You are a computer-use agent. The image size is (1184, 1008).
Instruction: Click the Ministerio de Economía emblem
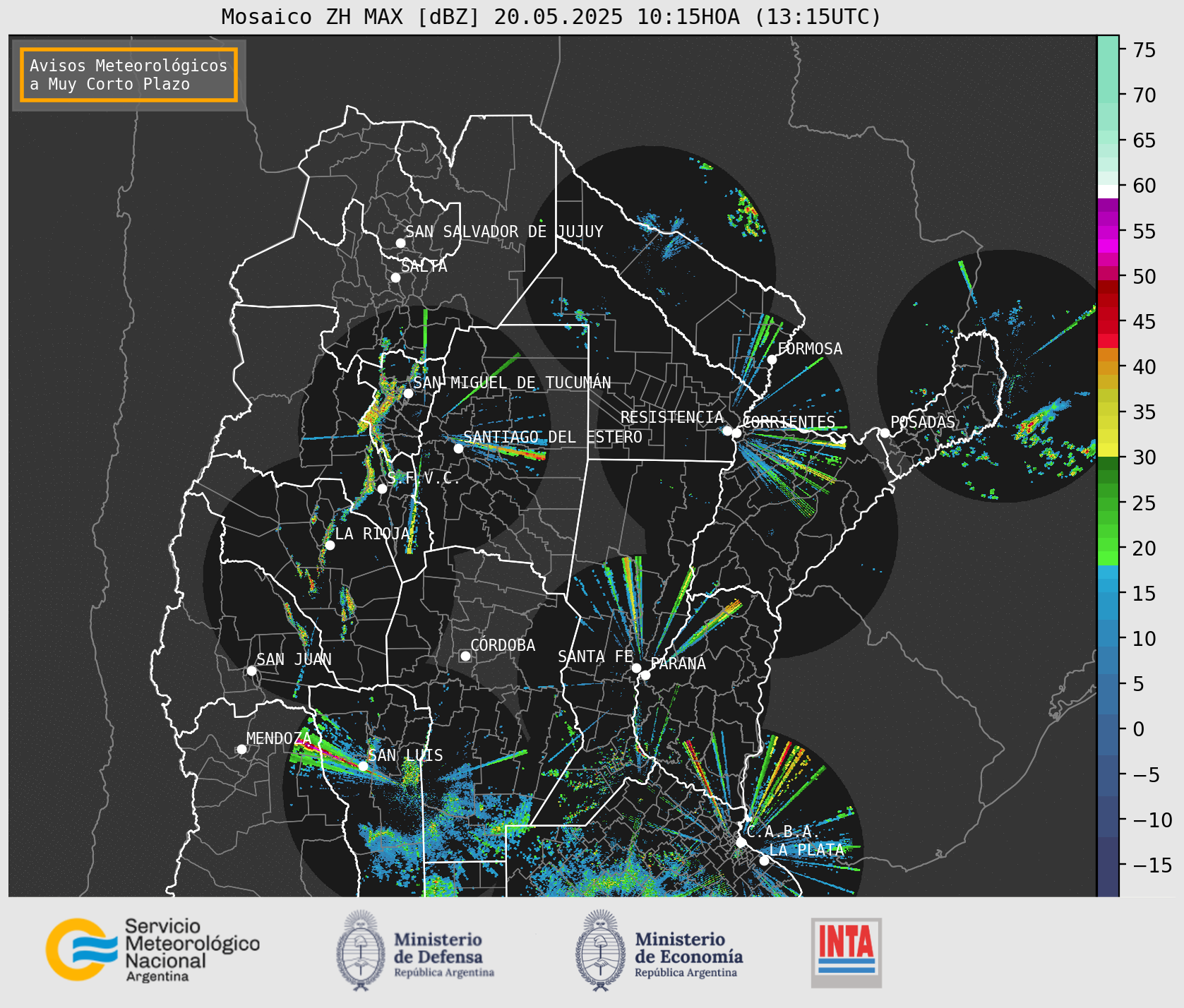pos(601,951)
